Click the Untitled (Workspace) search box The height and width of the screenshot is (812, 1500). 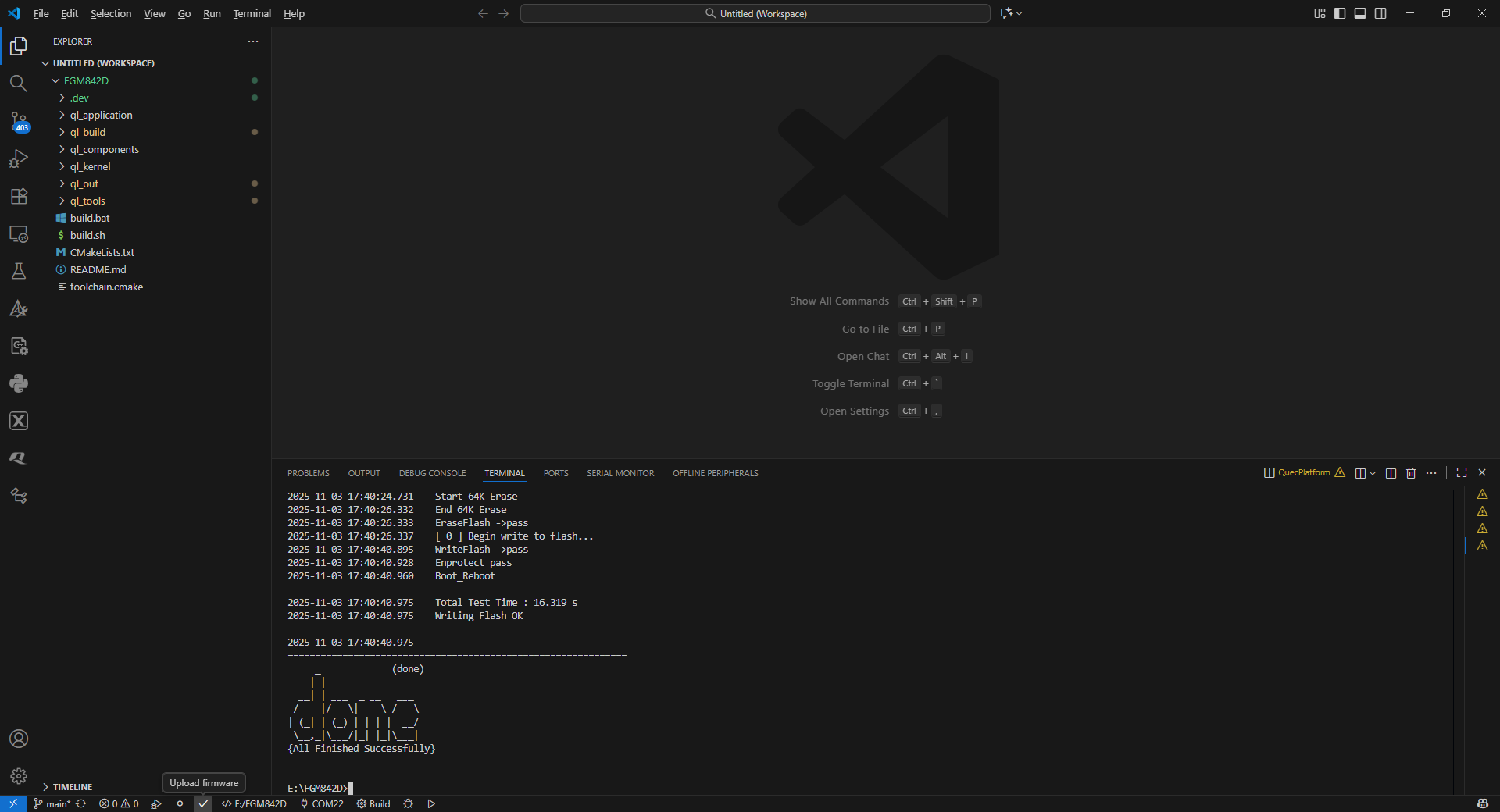tap(755, 13)
